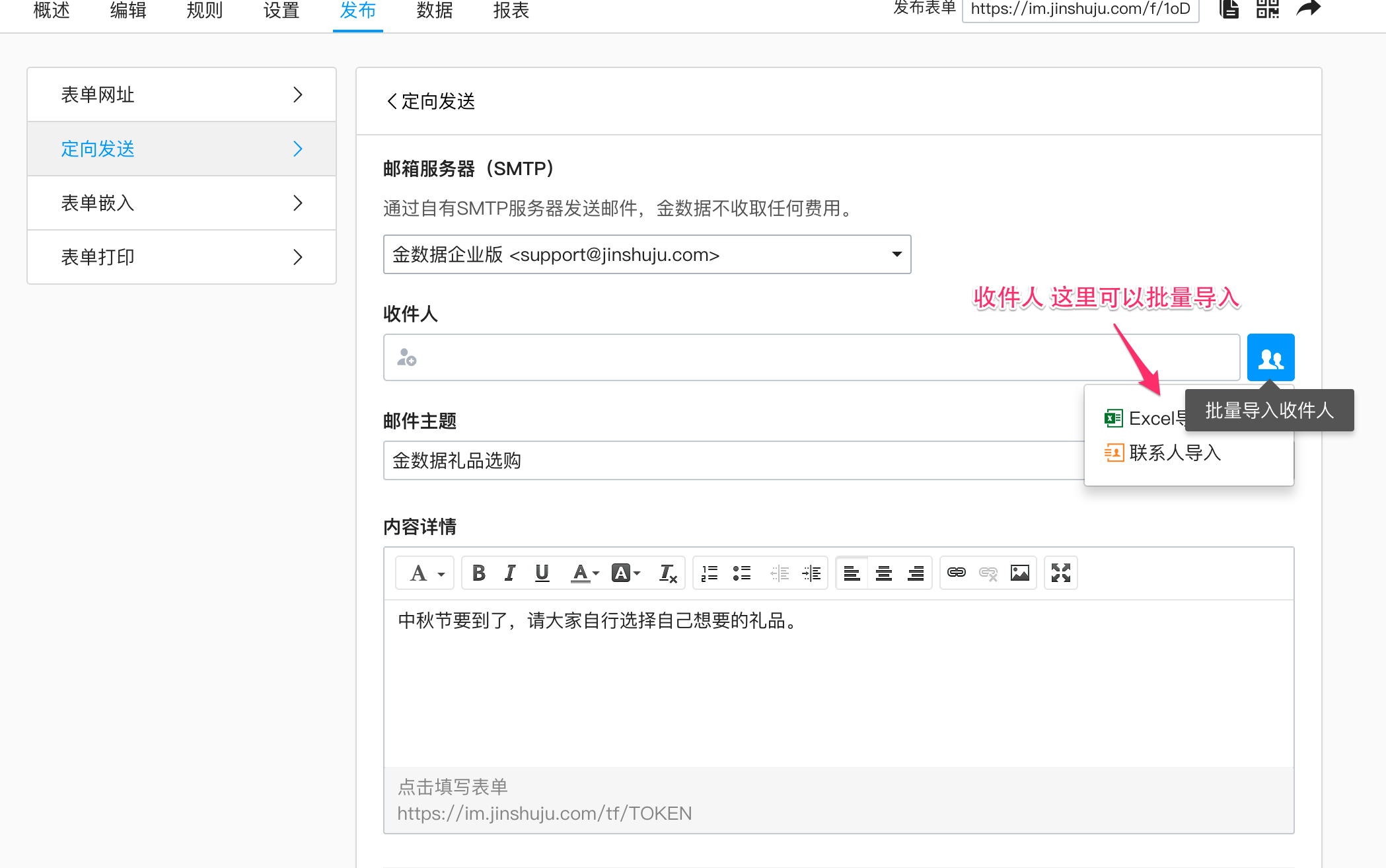Open the QR code icon

click(x=1268, y=9)
